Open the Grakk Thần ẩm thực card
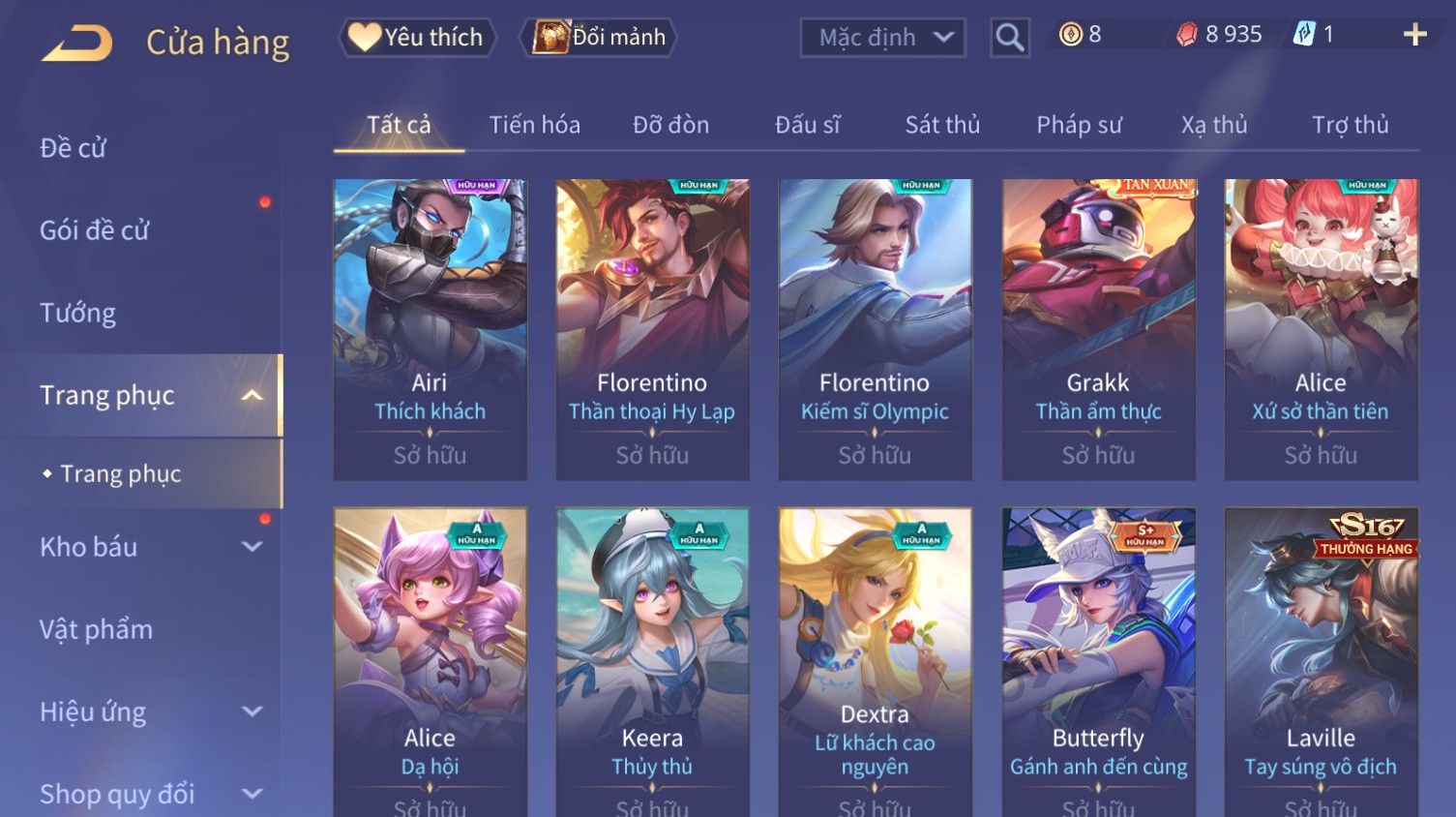 click(x=1098, y=329)
